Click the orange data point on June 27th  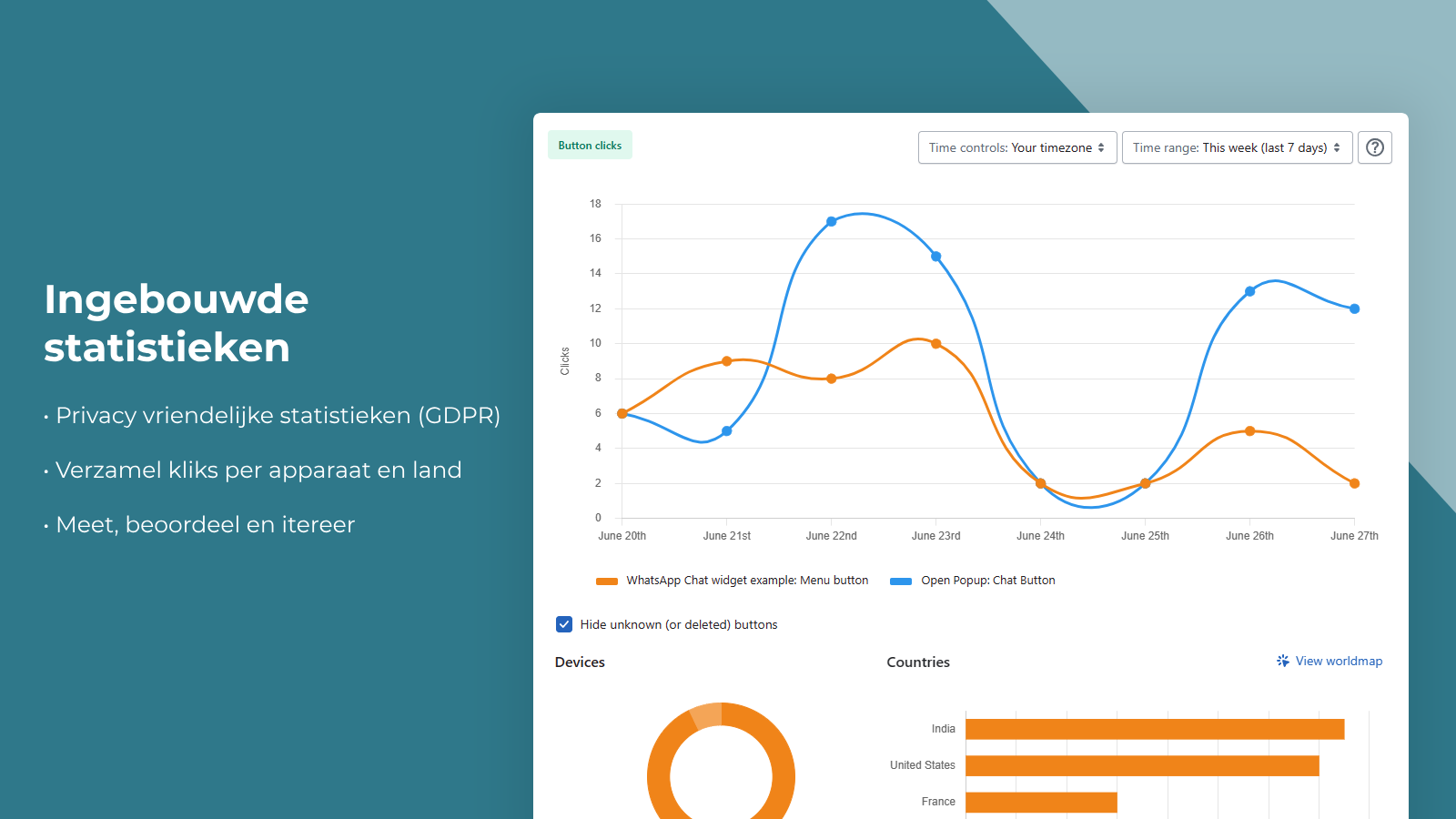(x=1355, y=483)
